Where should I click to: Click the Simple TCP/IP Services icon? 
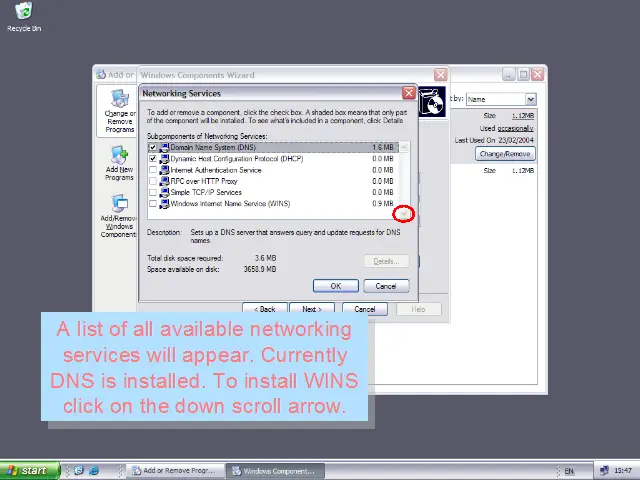point(164,192)
